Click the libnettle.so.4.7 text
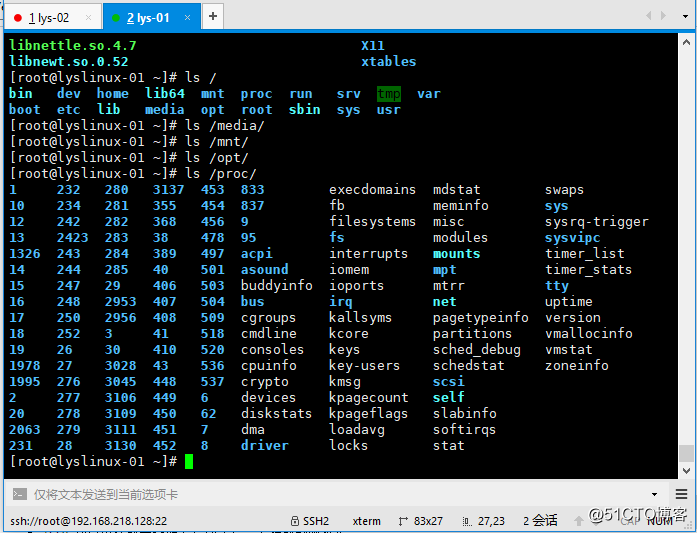Image resolution: width=697 pixels, height=533 pixels. (x=73, y=45)
